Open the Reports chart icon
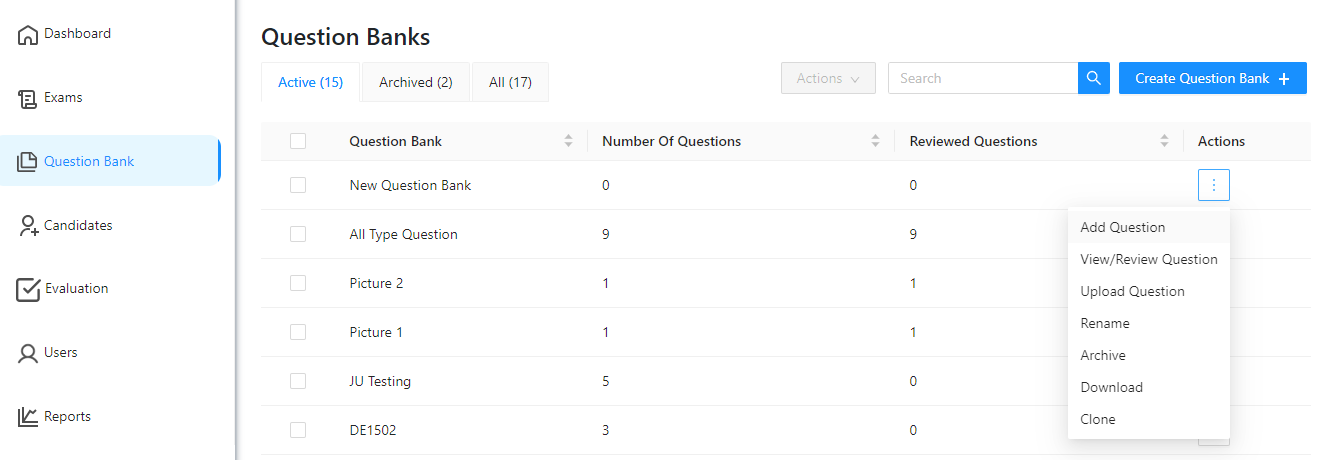Screen dimensions: 1319x460 (28, 417)
